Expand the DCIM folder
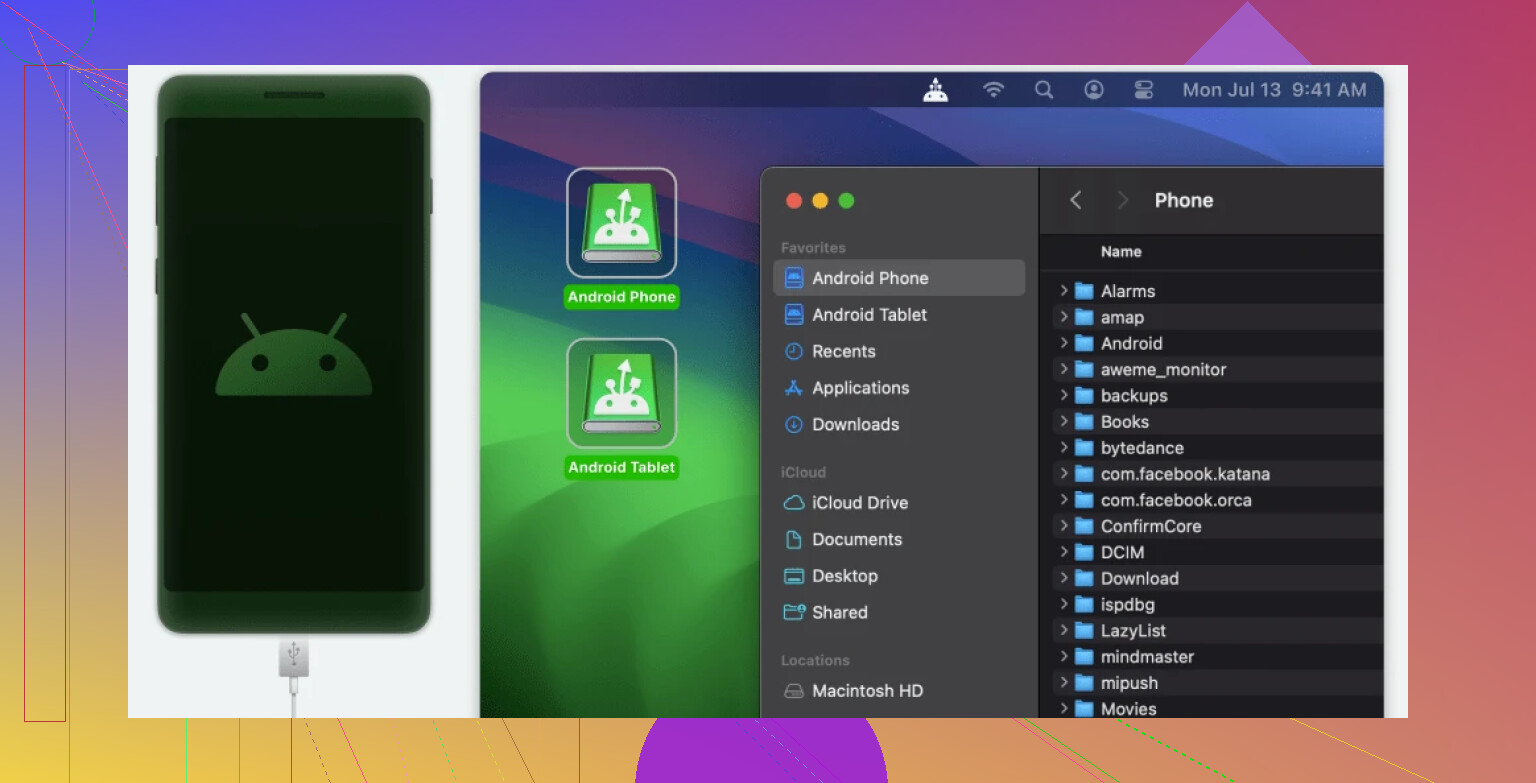The height and width of the screenshot is (783, 1536). (x=1064, y=552)
